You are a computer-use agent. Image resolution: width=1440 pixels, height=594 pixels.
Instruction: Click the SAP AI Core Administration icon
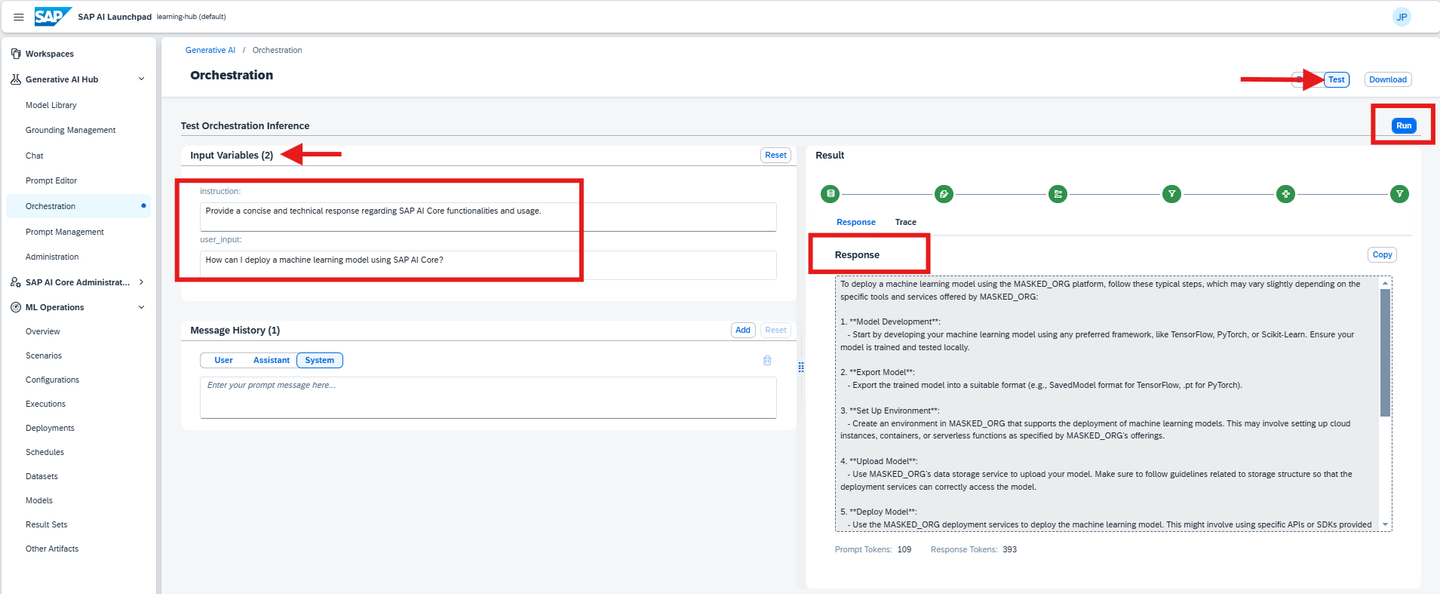pyautogui.click(x=16, y=283)
